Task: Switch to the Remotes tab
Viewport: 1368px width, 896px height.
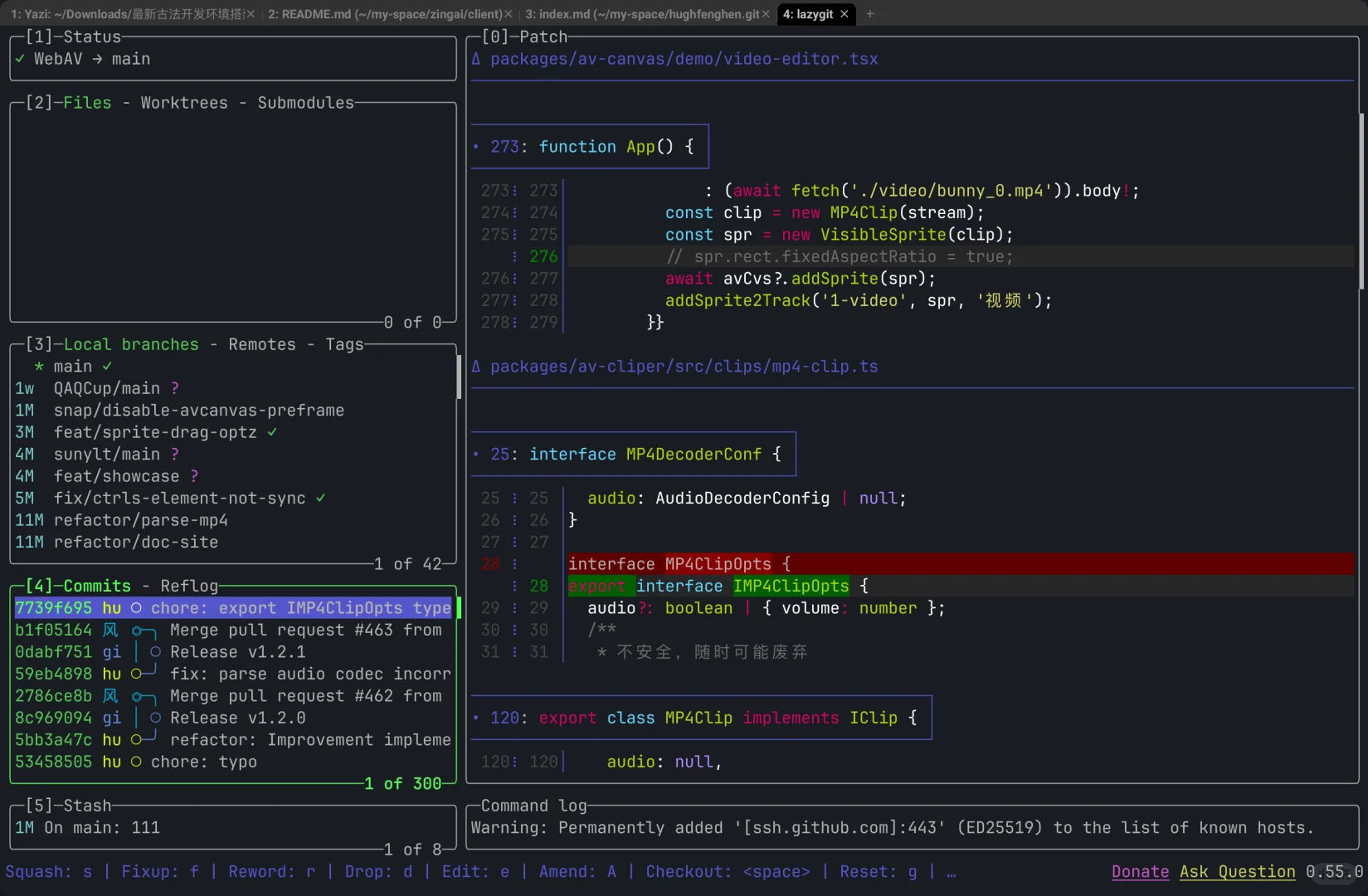Action: point(261,344)
